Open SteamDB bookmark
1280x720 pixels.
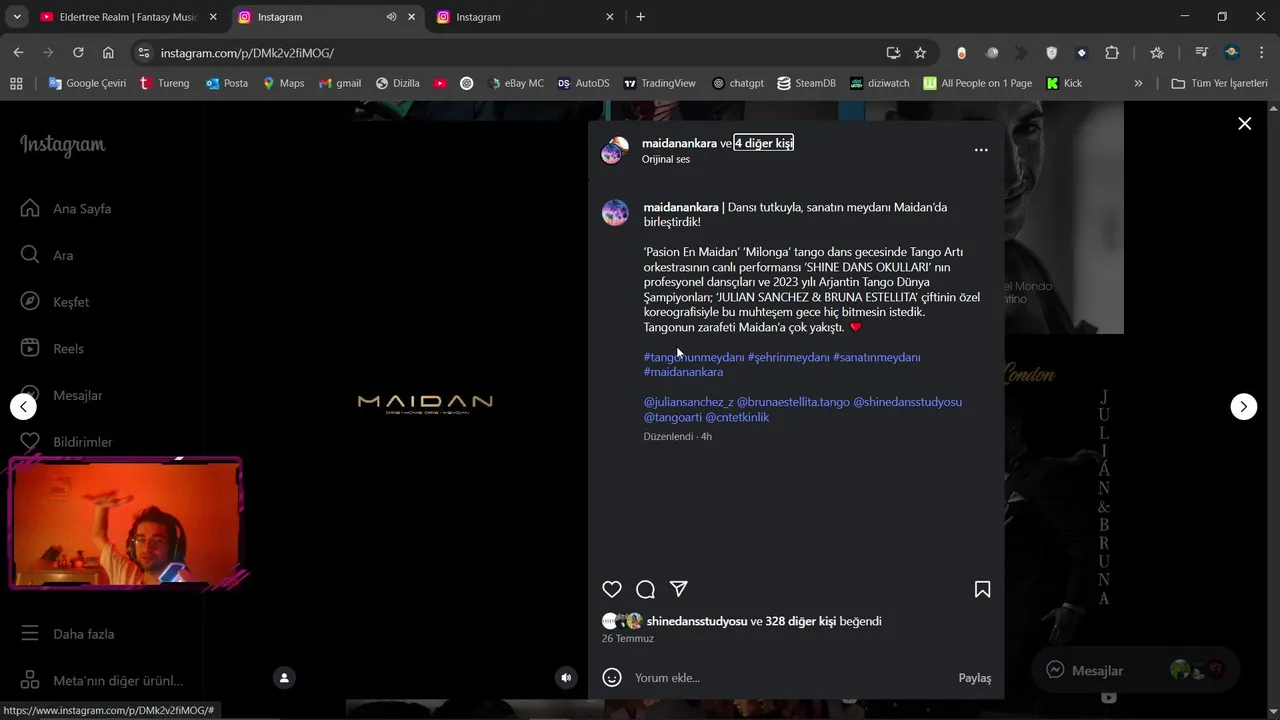[x=806, y=83]
